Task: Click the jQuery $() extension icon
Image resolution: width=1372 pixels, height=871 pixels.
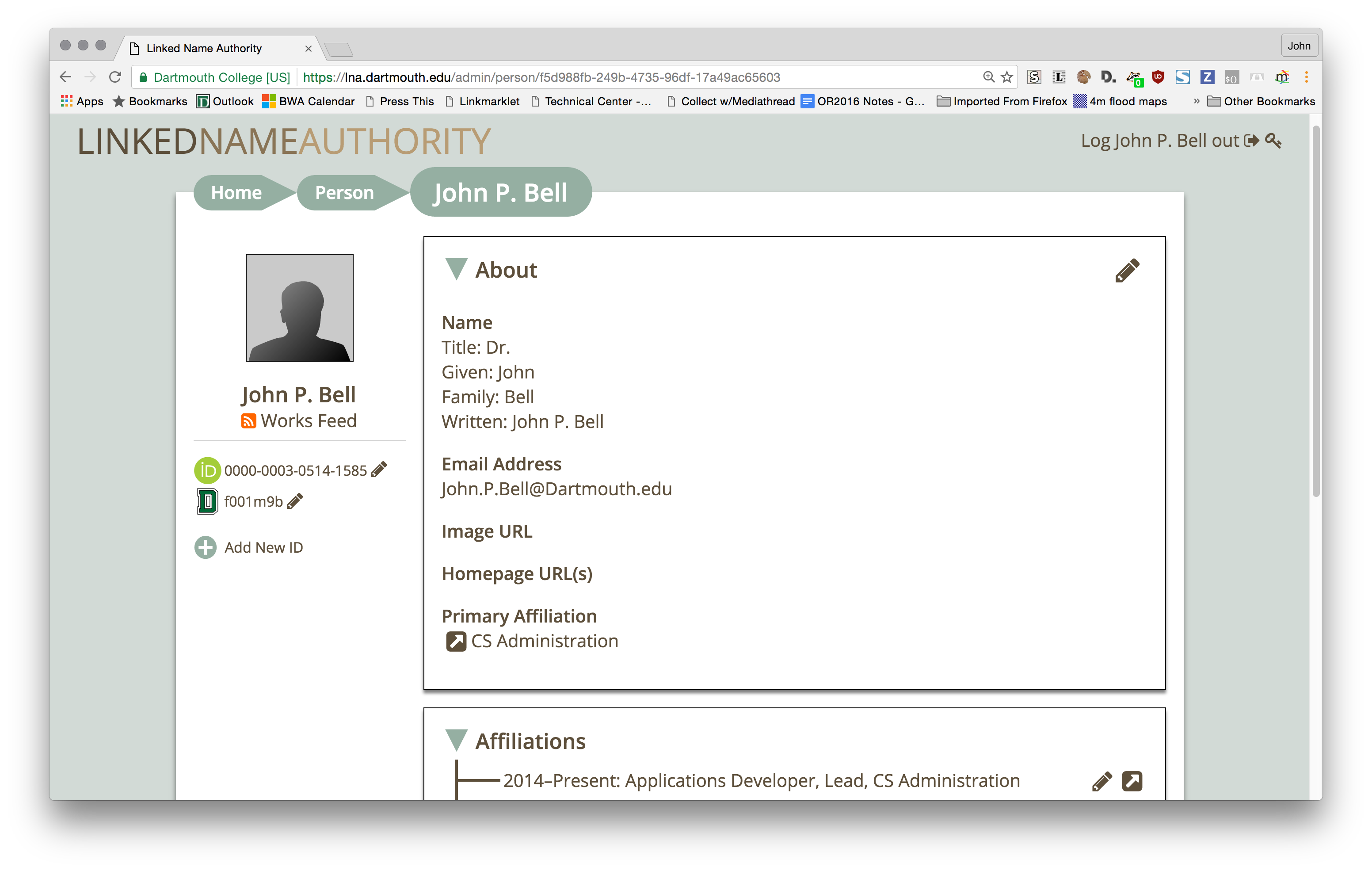Action: coord(1231,77)
